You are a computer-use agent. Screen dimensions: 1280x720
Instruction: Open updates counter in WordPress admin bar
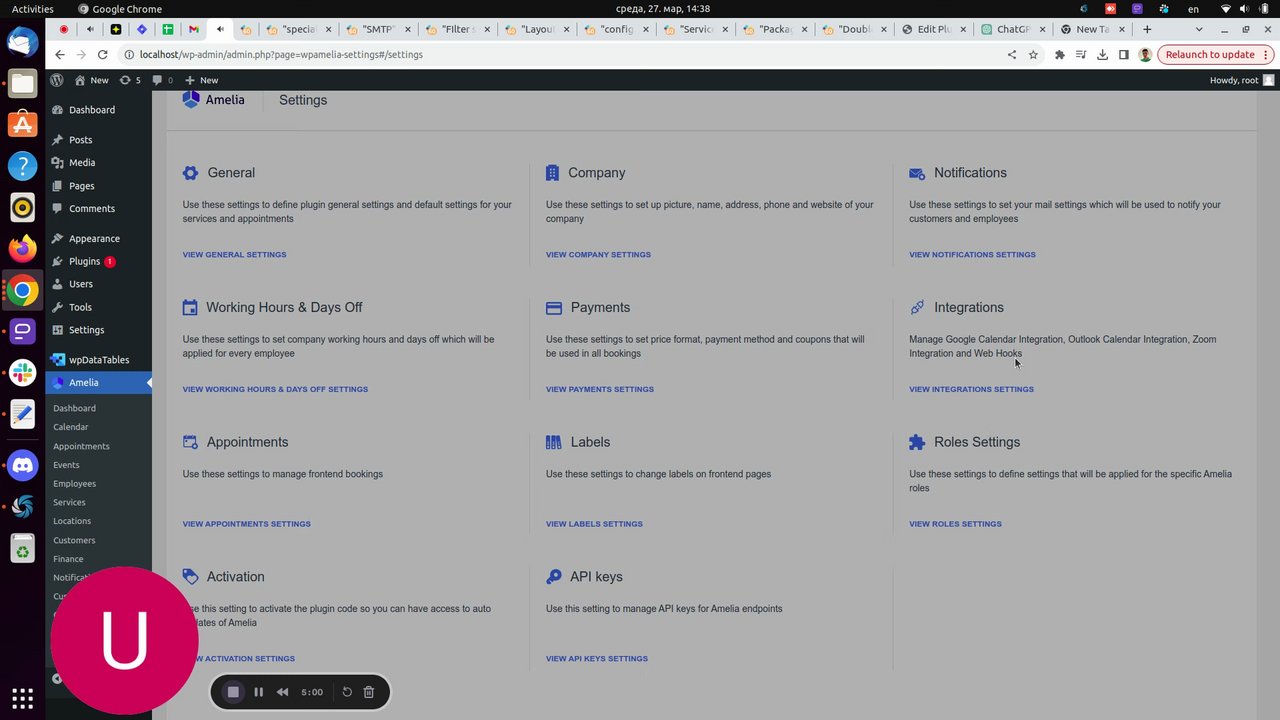(130, 80)
